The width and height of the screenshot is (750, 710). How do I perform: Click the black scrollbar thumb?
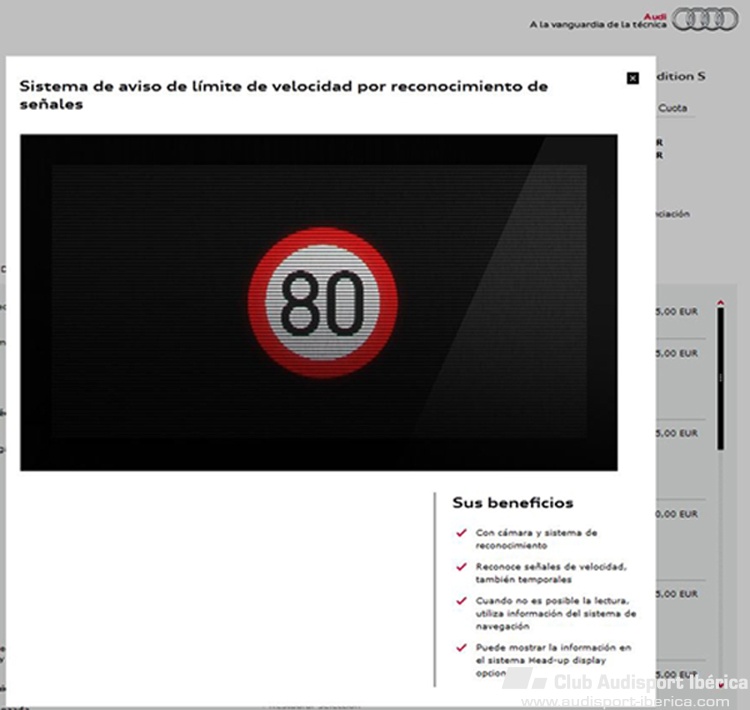[720, 380]
